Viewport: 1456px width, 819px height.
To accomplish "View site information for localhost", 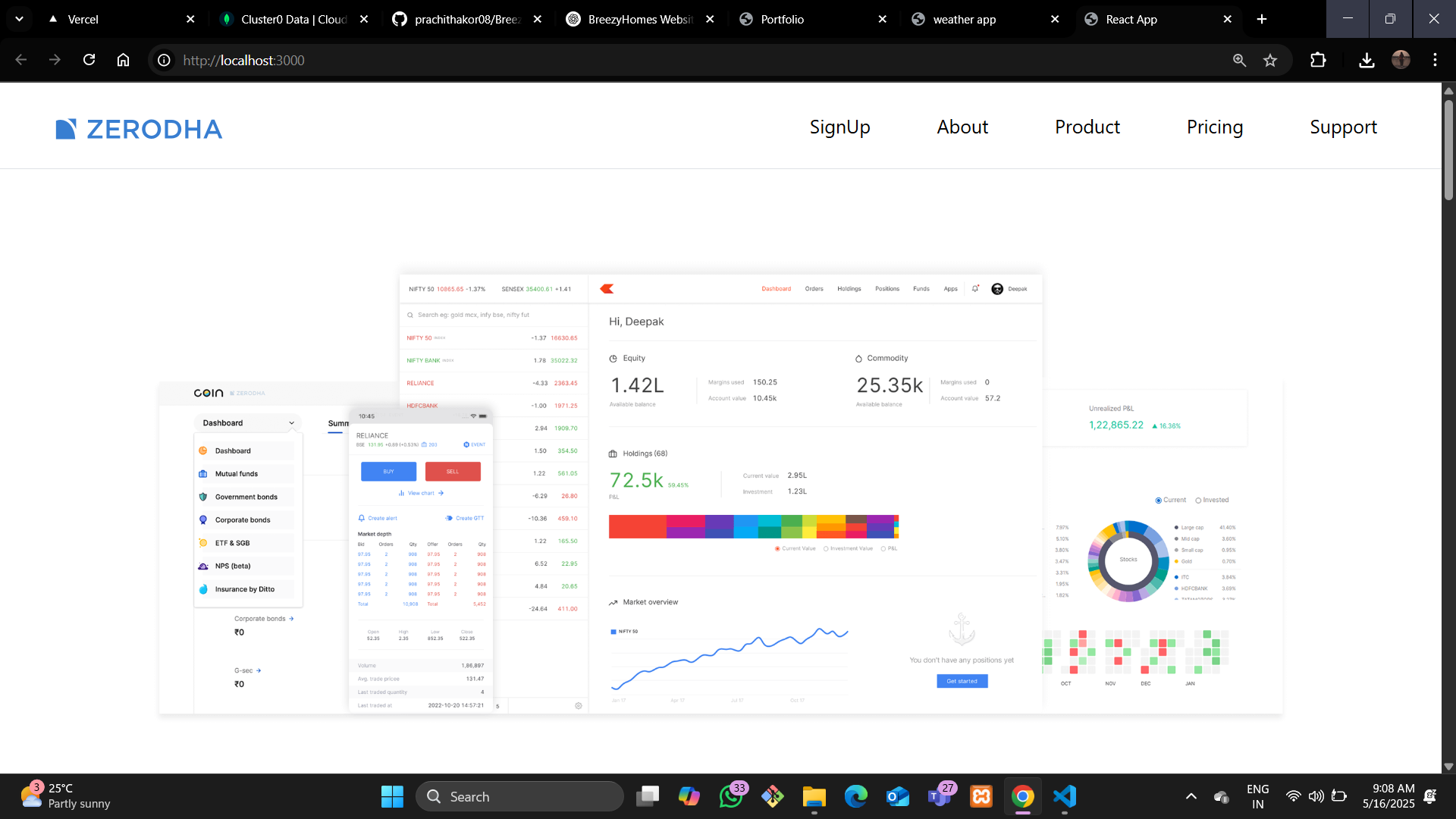I will (164, 60).
